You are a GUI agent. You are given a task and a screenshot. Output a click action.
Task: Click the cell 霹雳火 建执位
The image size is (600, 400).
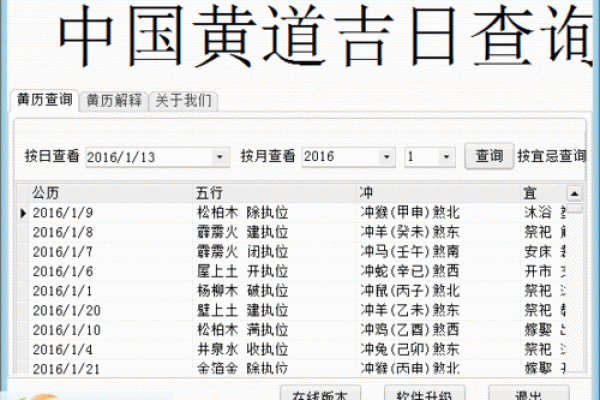click(x=274, y=232)
